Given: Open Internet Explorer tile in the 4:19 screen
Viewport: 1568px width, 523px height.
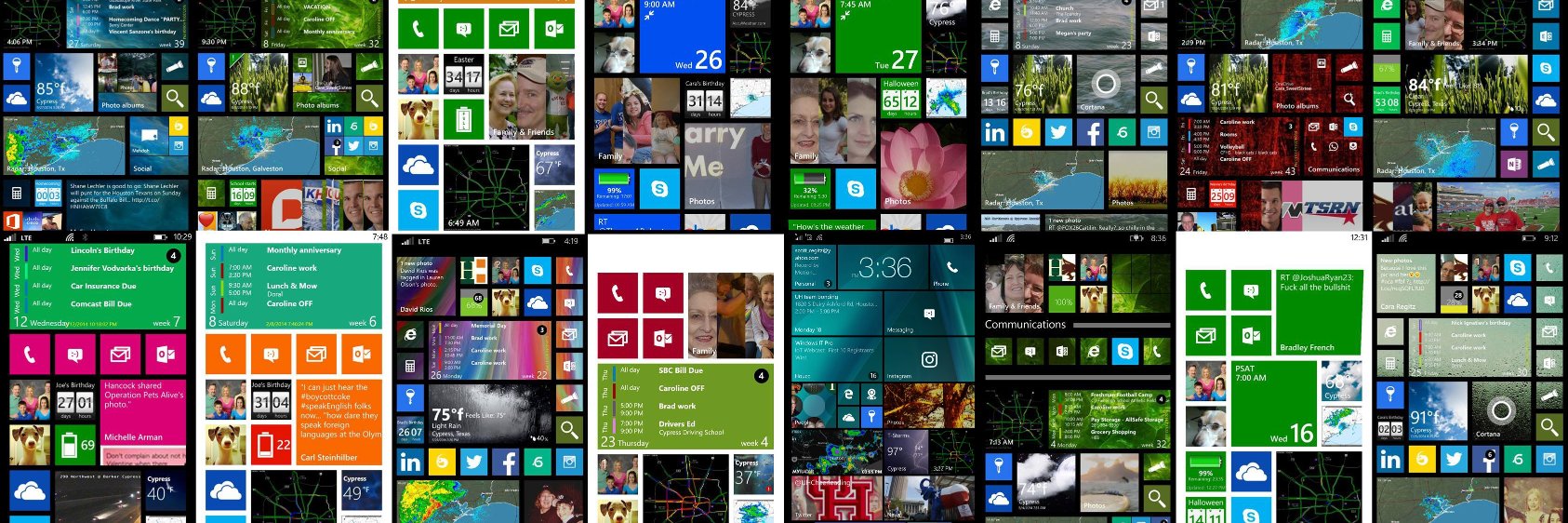Looking at the screenshot, I should (410, 335).
